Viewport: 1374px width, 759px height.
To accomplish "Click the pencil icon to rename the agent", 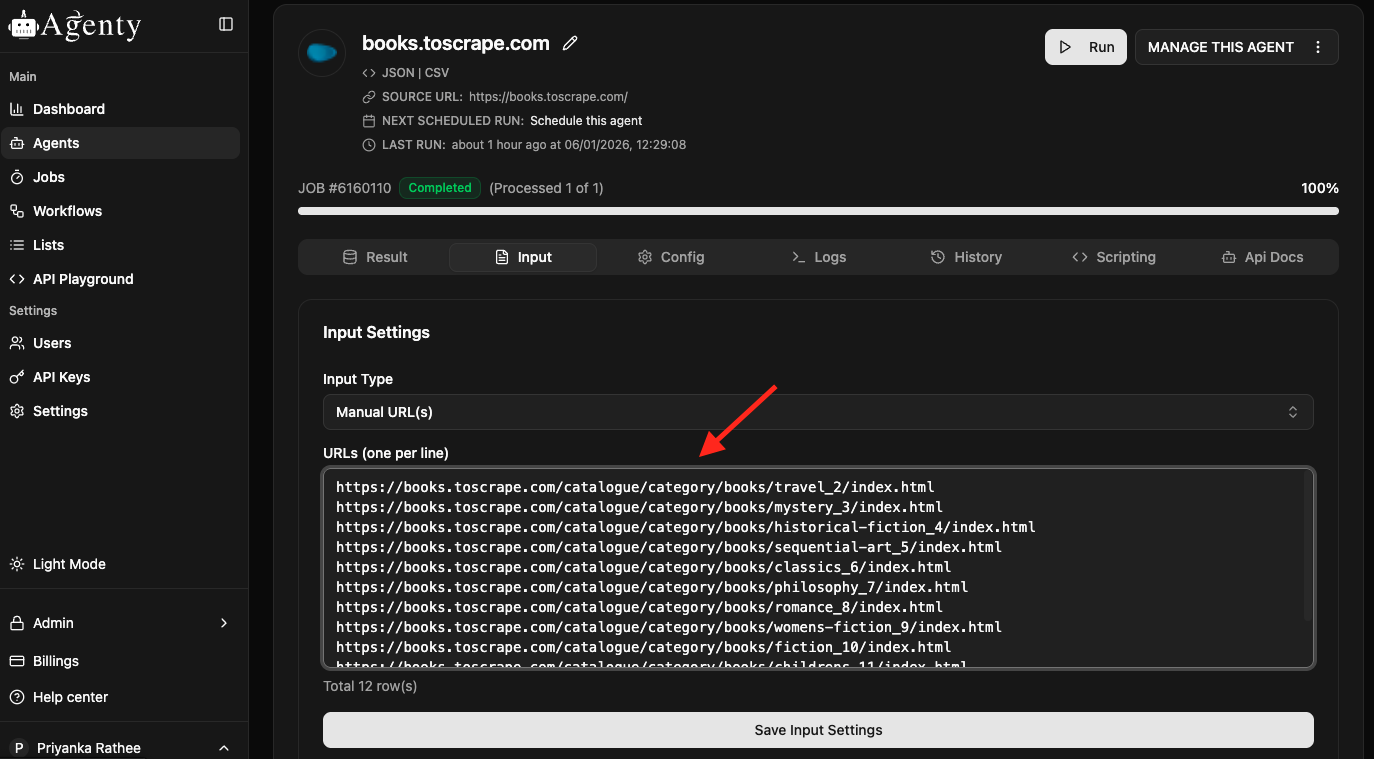I will 570,43.
